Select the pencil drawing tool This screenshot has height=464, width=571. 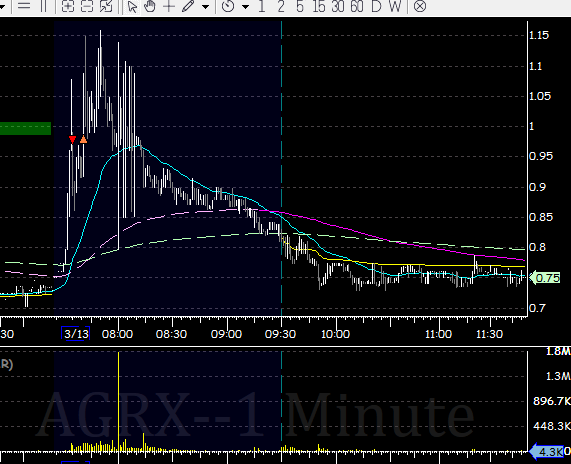tap(188, 7)
